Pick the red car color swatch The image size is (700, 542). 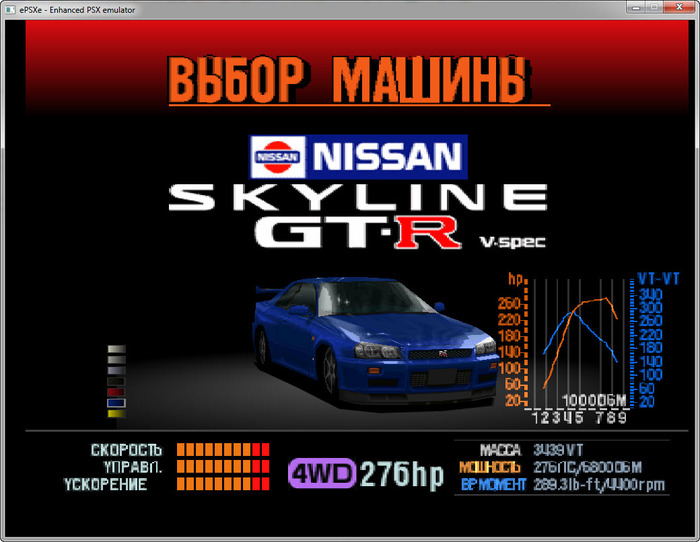point(116,391)
